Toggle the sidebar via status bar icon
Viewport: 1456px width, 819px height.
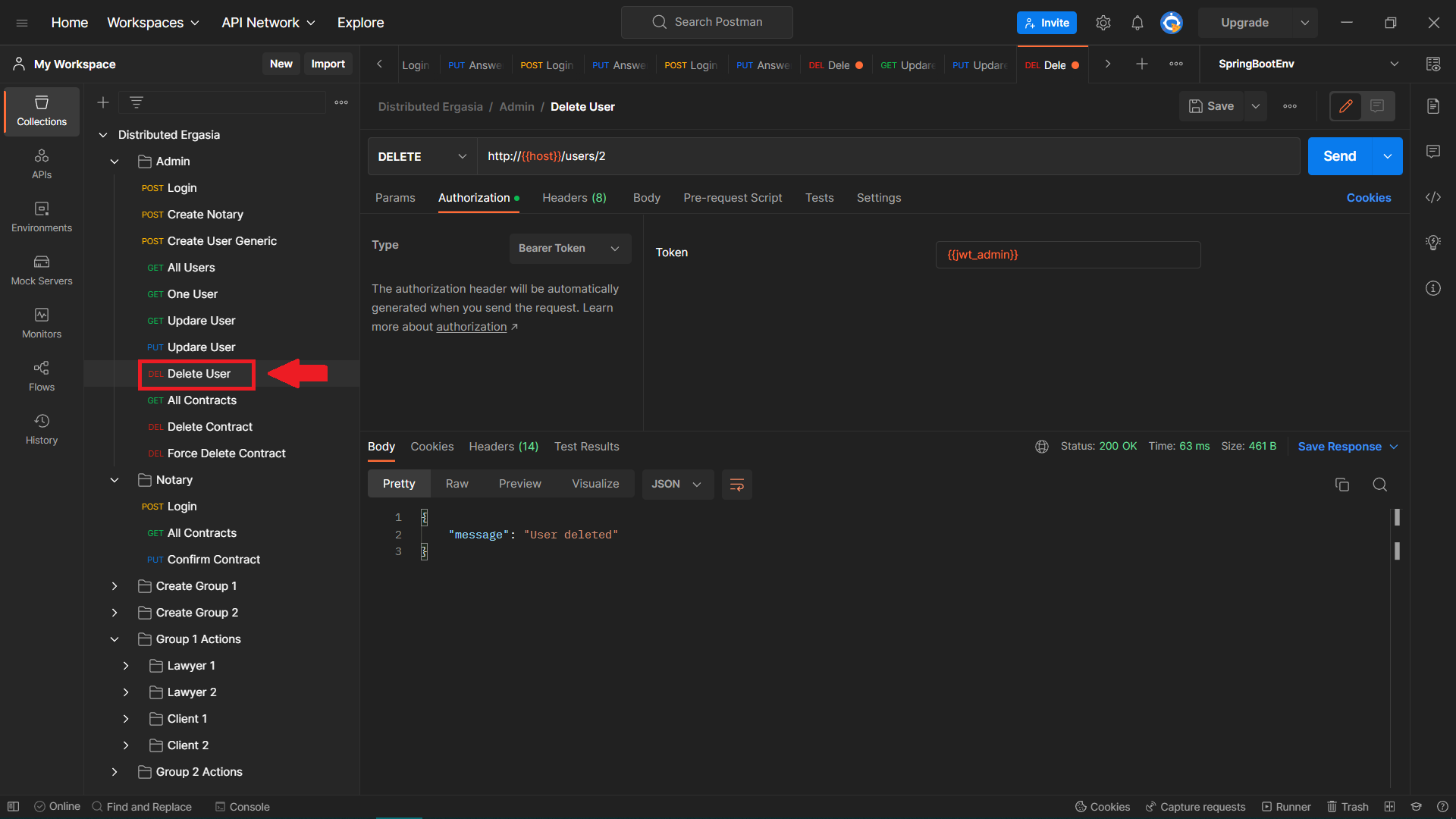pyautogui.click(x=13, y=807)
